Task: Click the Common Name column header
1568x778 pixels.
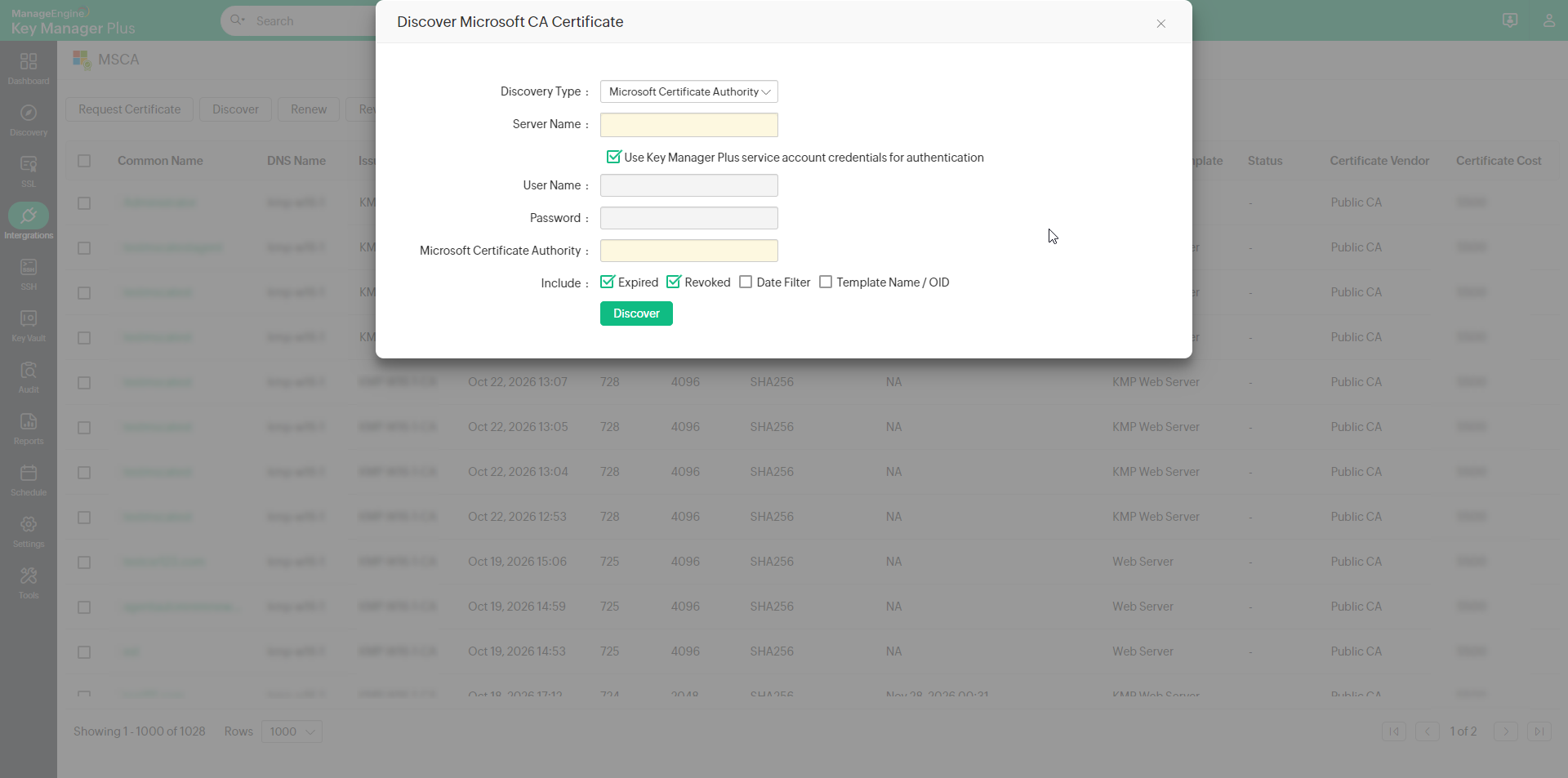Action: (160, 161)
